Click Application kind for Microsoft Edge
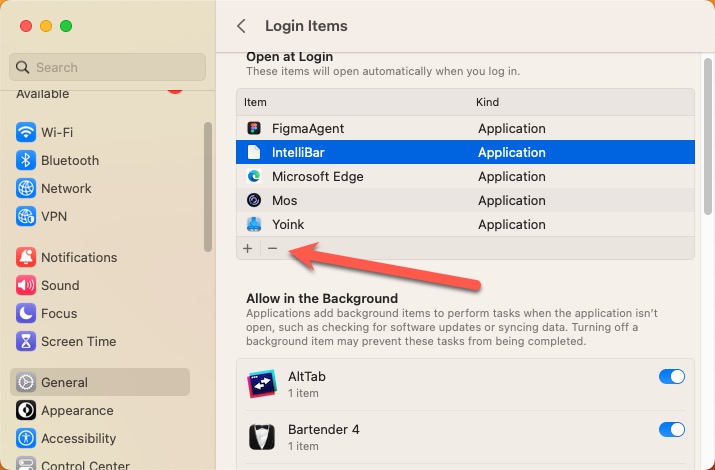The image size is (715, 470). point(512,176)
